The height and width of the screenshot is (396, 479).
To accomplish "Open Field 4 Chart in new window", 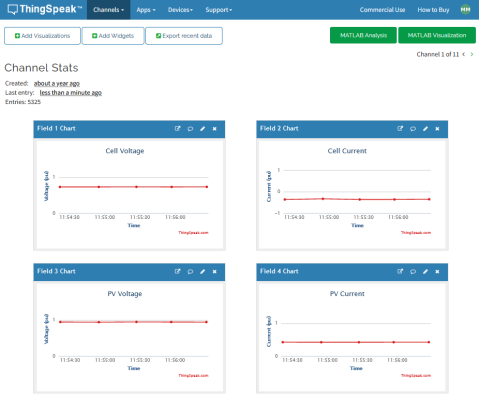I will (x=400, y=271).
